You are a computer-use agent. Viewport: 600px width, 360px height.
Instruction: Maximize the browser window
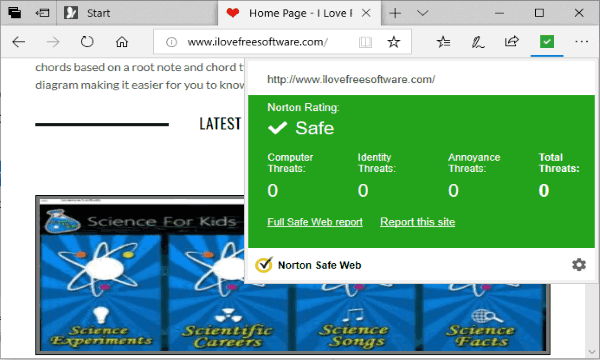(539, 13)
